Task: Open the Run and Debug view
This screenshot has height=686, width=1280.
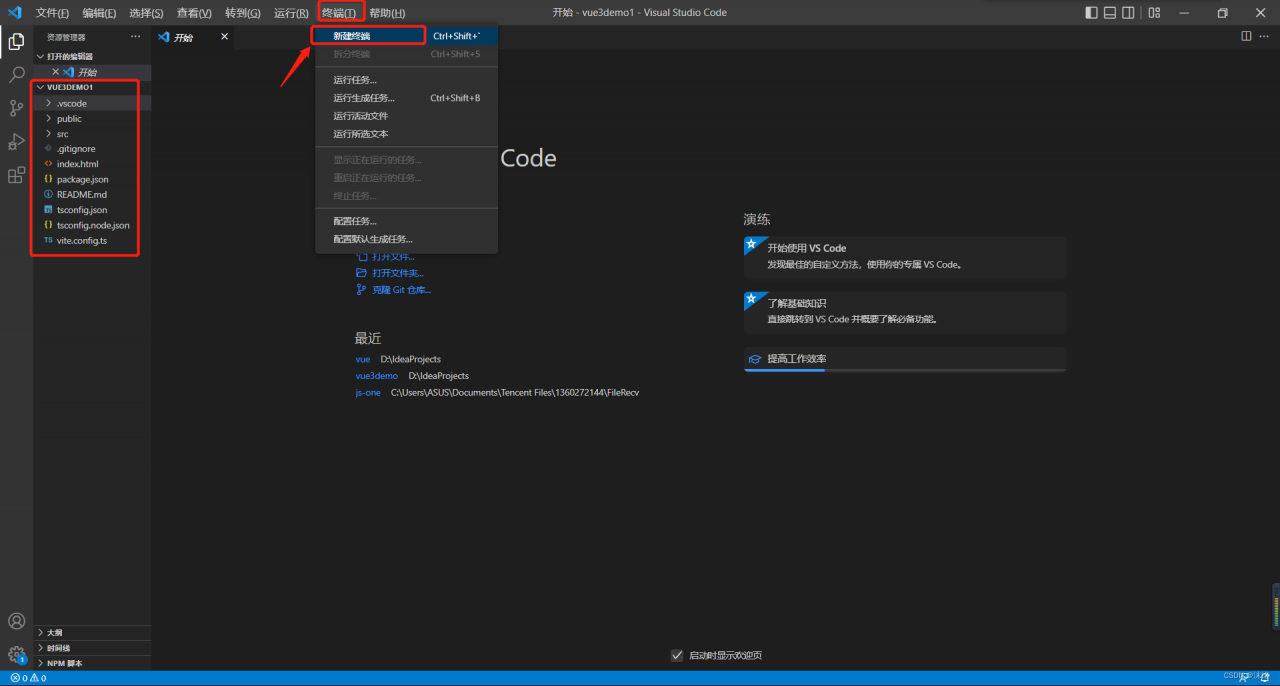Action: (x=16, y=141)
